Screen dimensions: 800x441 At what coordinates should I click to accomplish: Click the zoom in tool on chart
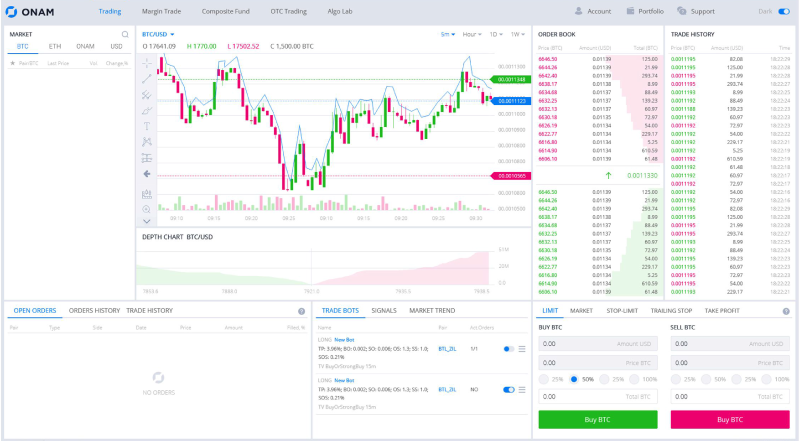coord(146,209)
